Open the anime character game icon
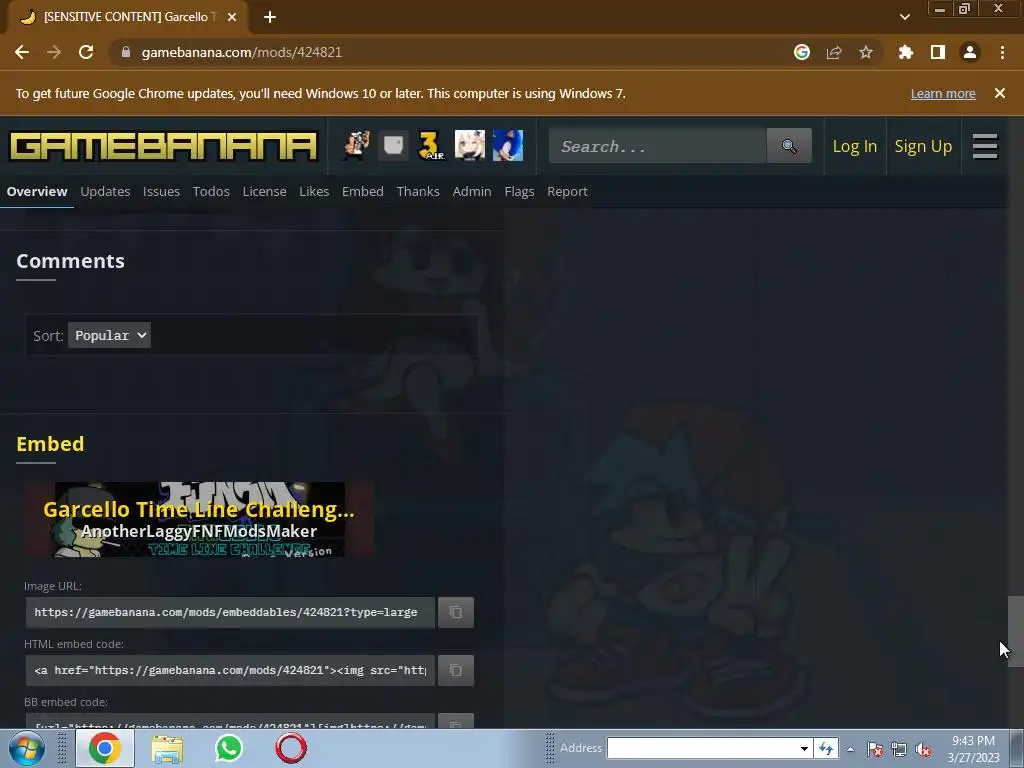This screenshot has width=1024, height=768. (470, 146)
